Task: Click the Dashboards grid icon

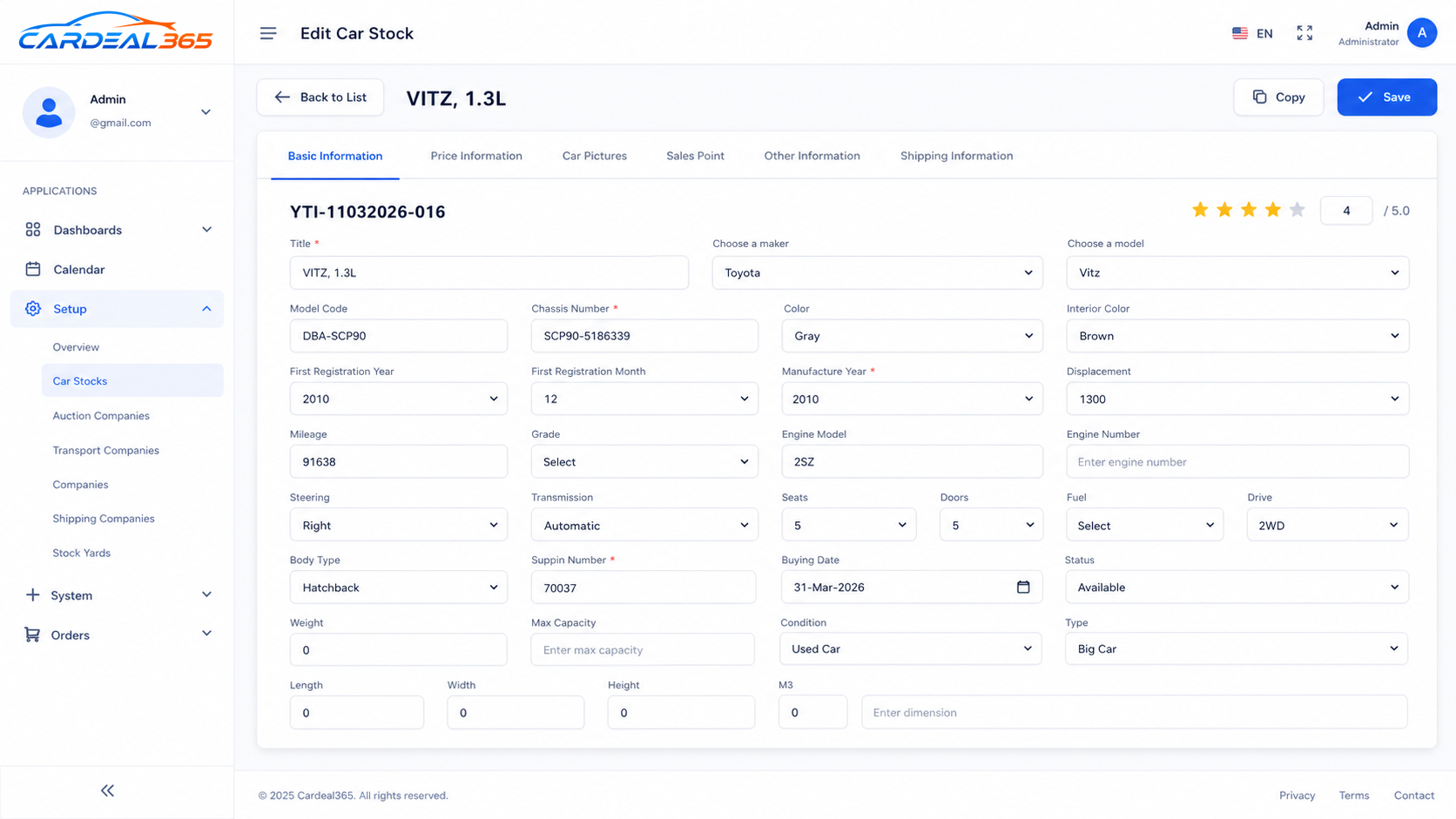Action: tap(33, 230)
